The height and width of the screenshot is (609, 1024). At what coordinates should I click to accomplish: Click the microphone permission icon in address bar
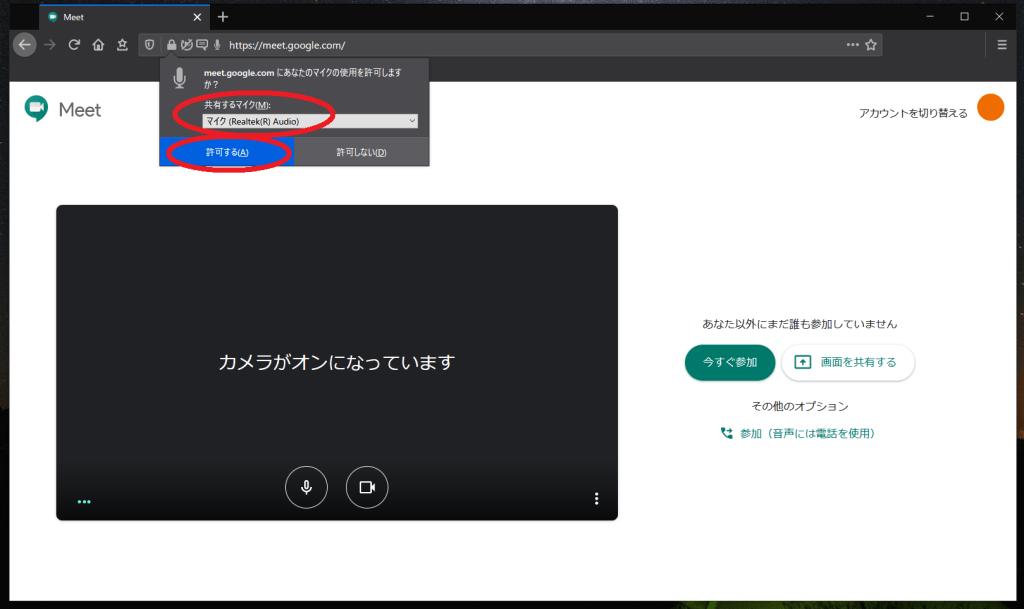(217, 45)
